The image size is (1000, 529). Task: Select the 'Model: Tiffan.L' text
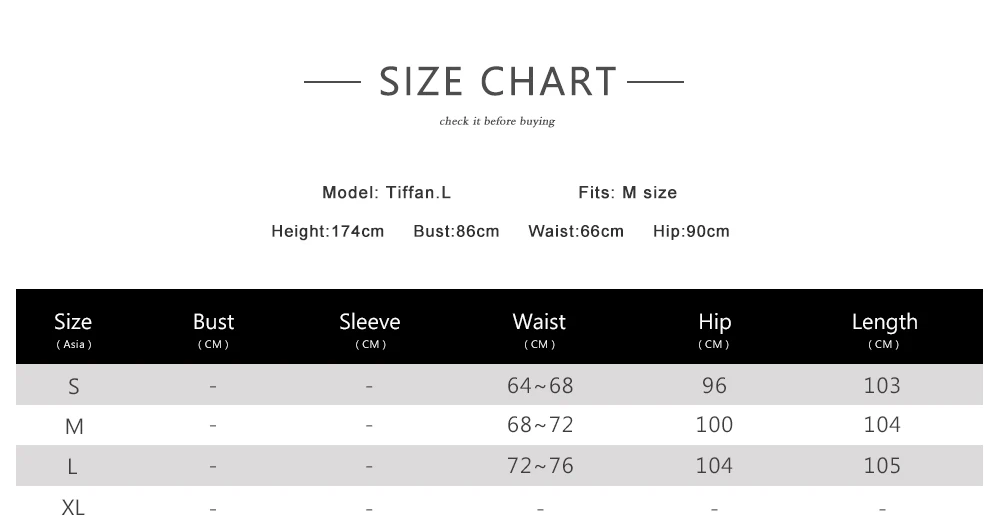pyautogui.click(x=386, y=192)
